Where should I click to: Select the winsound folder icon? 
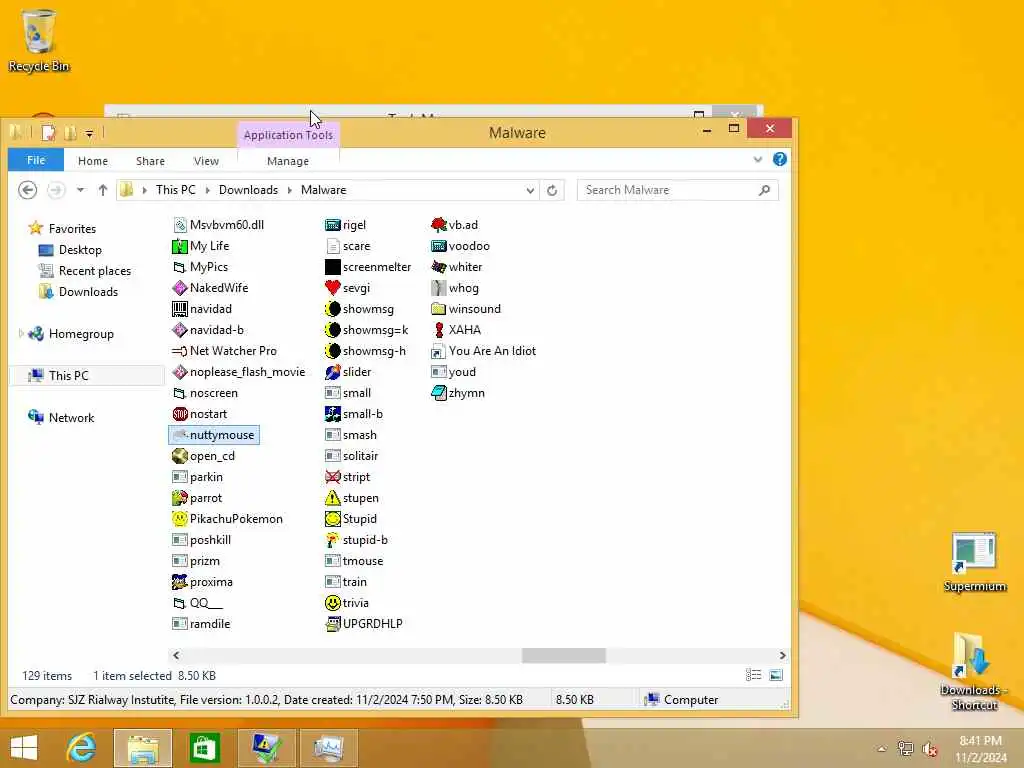[439, 309]
